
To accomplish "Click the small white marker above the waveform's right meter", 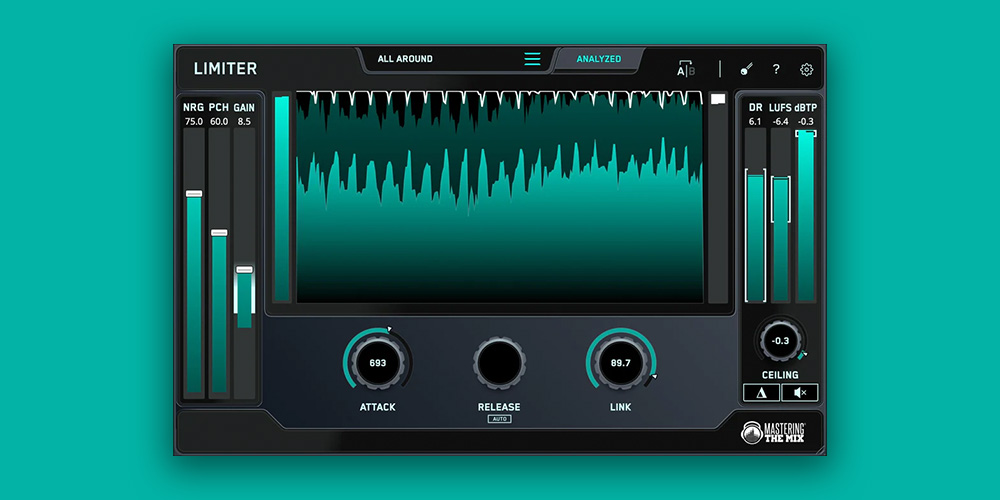I will (x=717, y=100).
